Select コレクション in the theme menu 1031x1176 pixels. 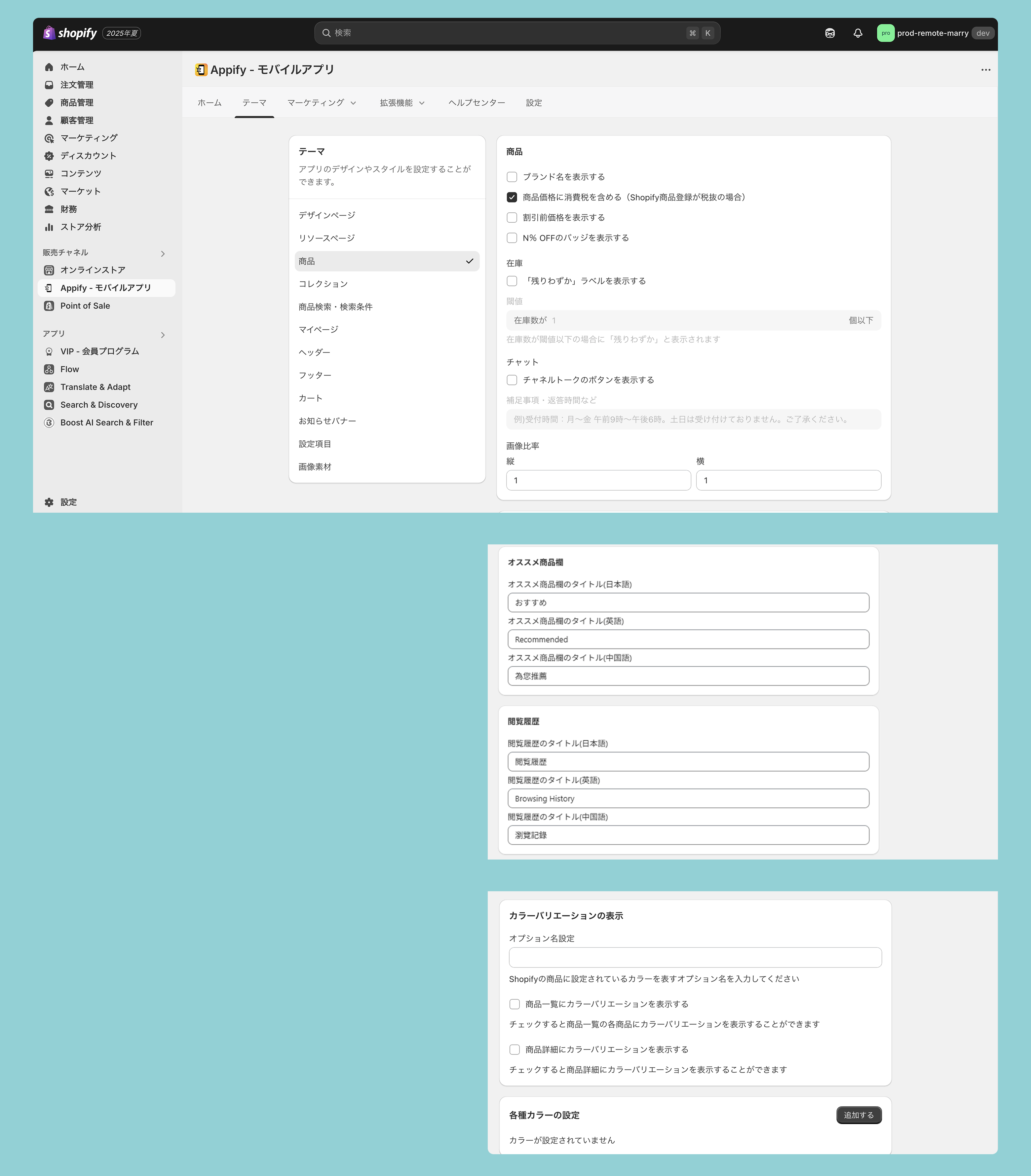[x=323, y=284]
